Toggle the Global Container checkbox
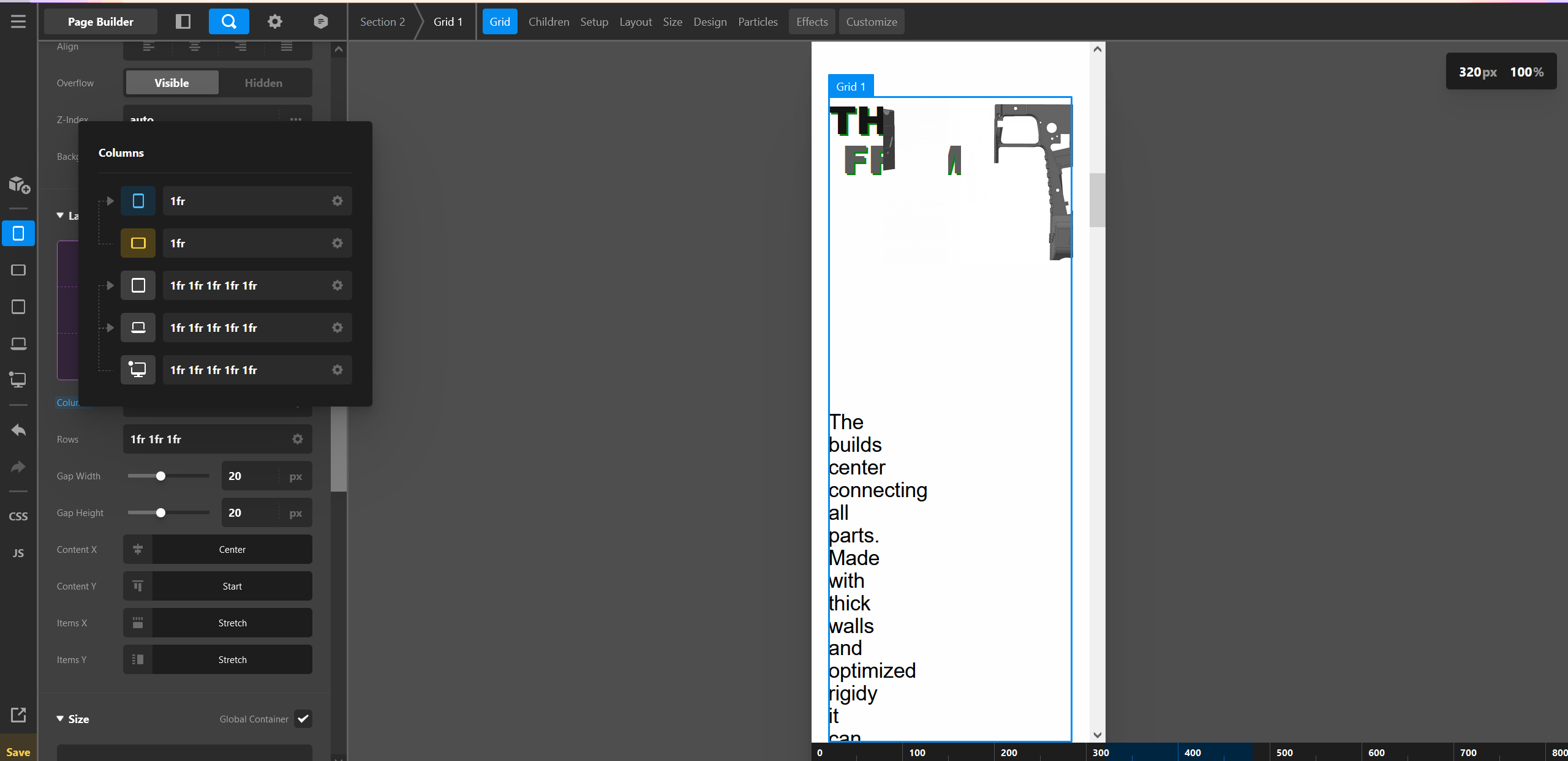1568x761 pixels. click(x=303, y=719)
